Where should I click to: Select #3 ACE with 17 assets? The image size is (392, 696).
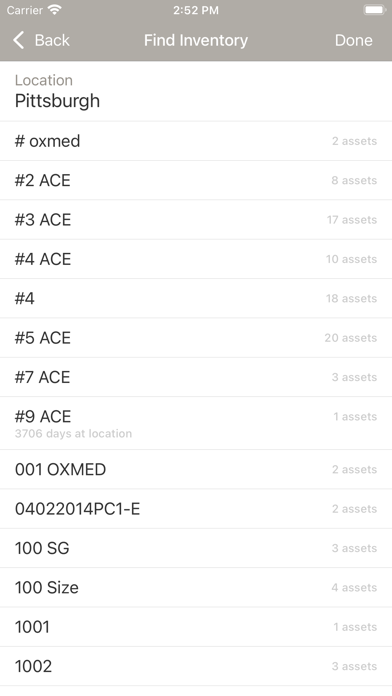click(196, 220)
